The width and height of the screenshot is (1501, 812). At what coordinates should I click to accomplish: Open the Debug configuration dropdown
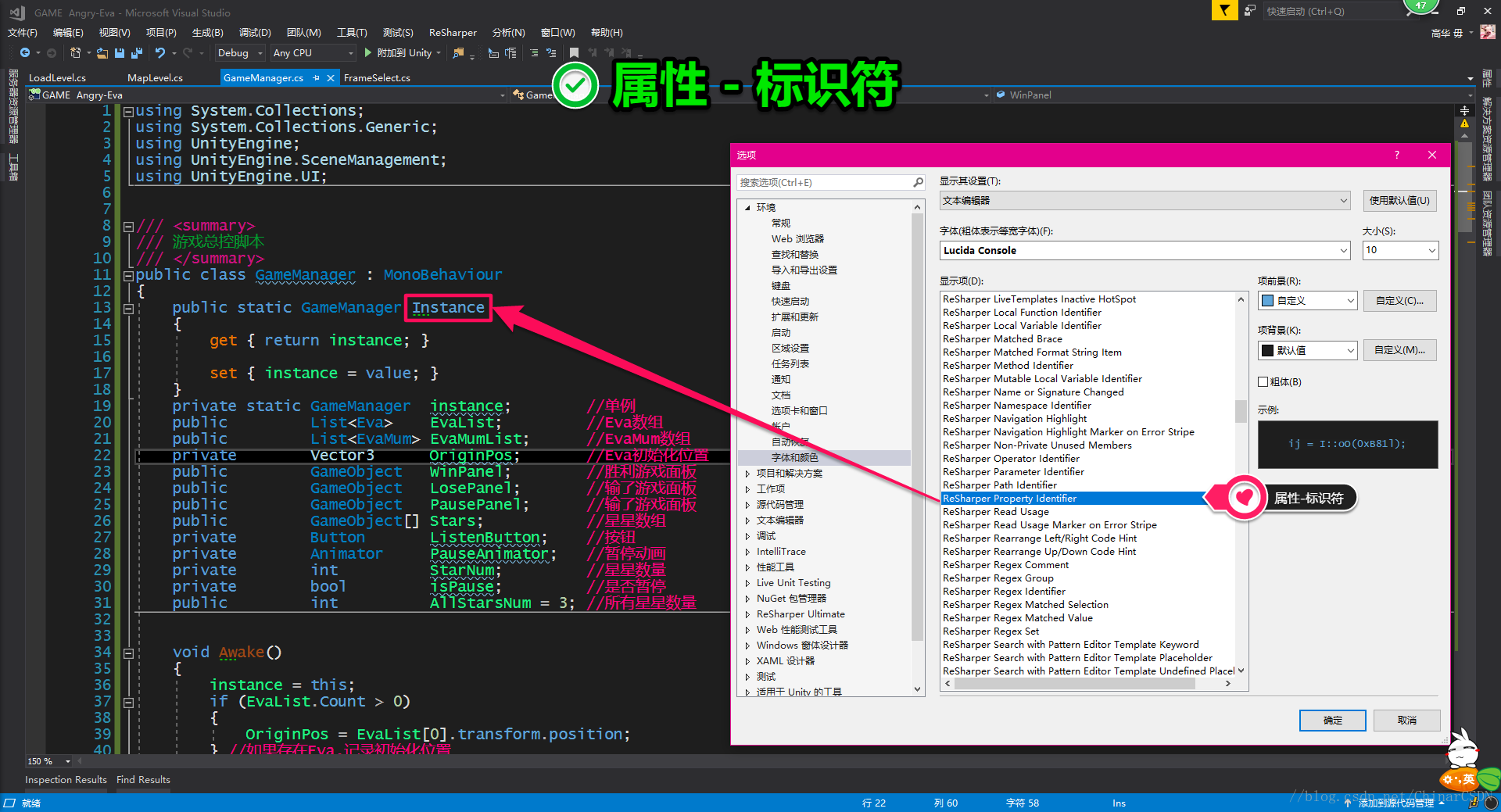click(238, 52)
